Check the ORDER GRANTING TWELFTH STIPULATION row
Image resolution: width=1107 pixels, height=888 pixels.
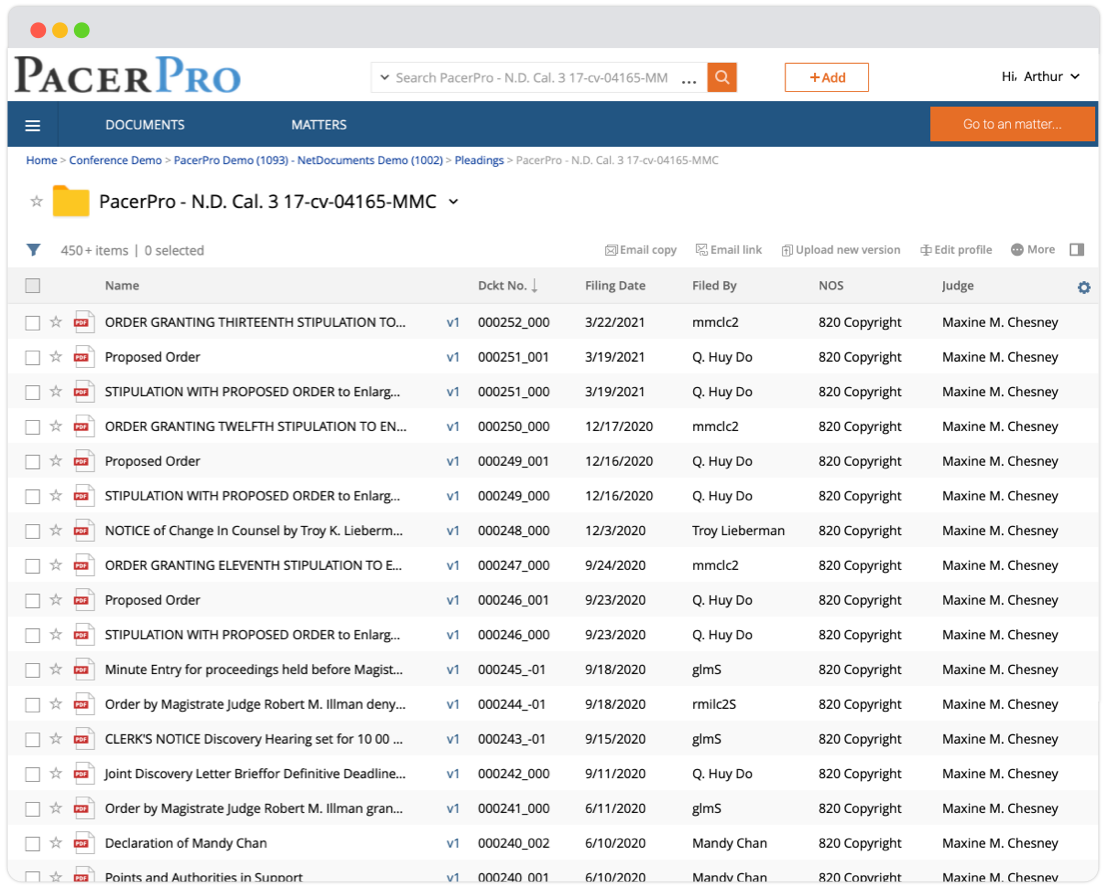(32, 427)
